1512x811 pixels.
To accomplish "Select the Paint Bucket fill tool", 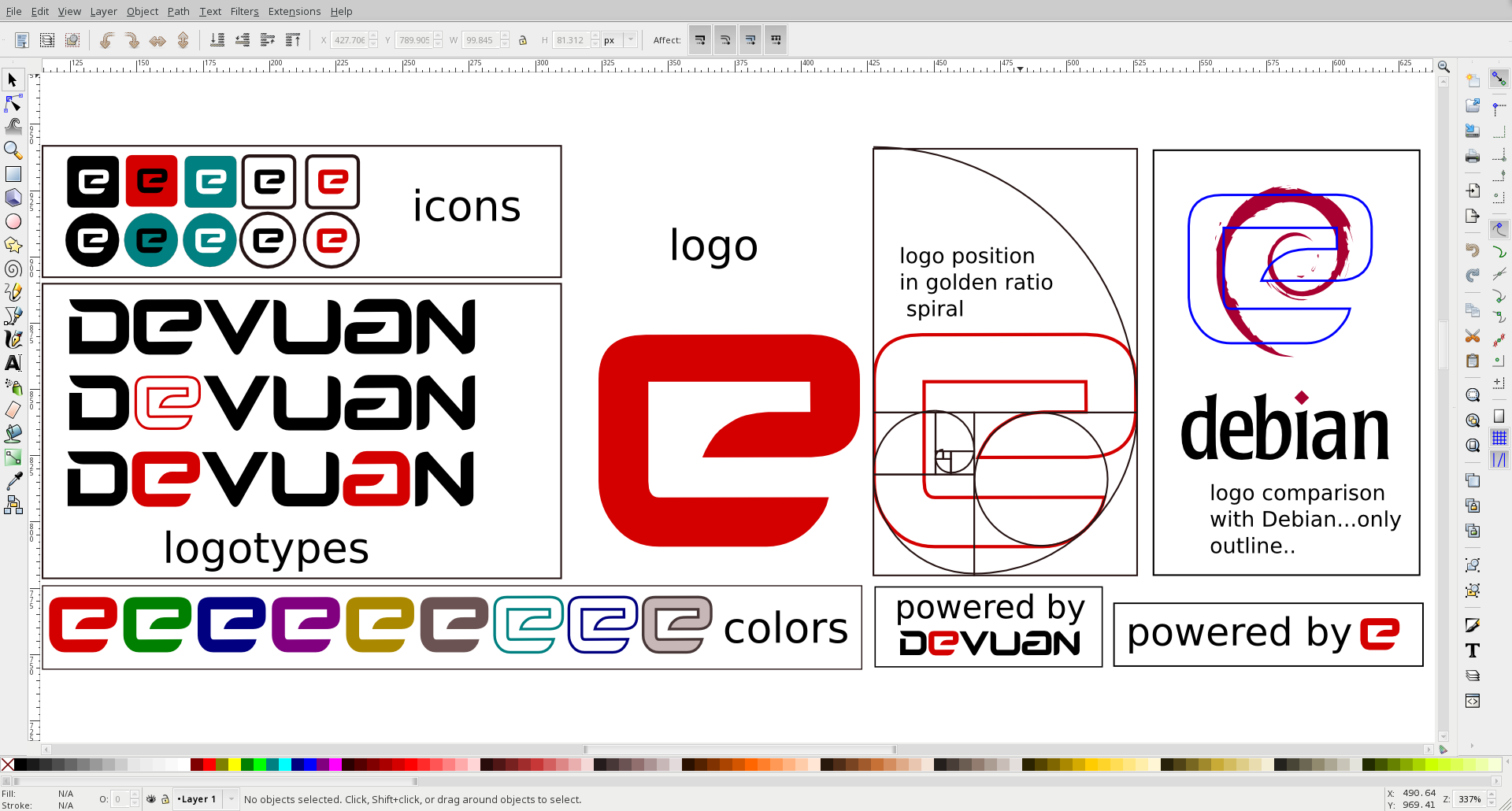I will click(13, 434).
